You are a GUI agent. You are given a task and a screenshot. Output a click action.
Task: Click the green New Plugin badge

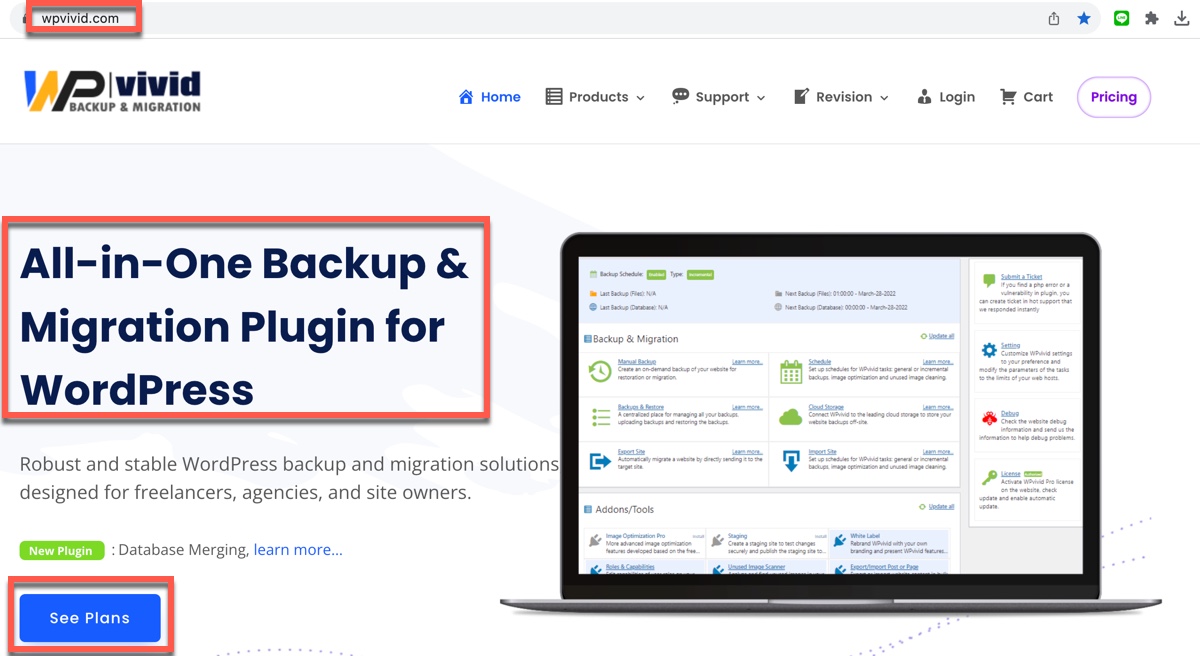[x=62, y=551]
